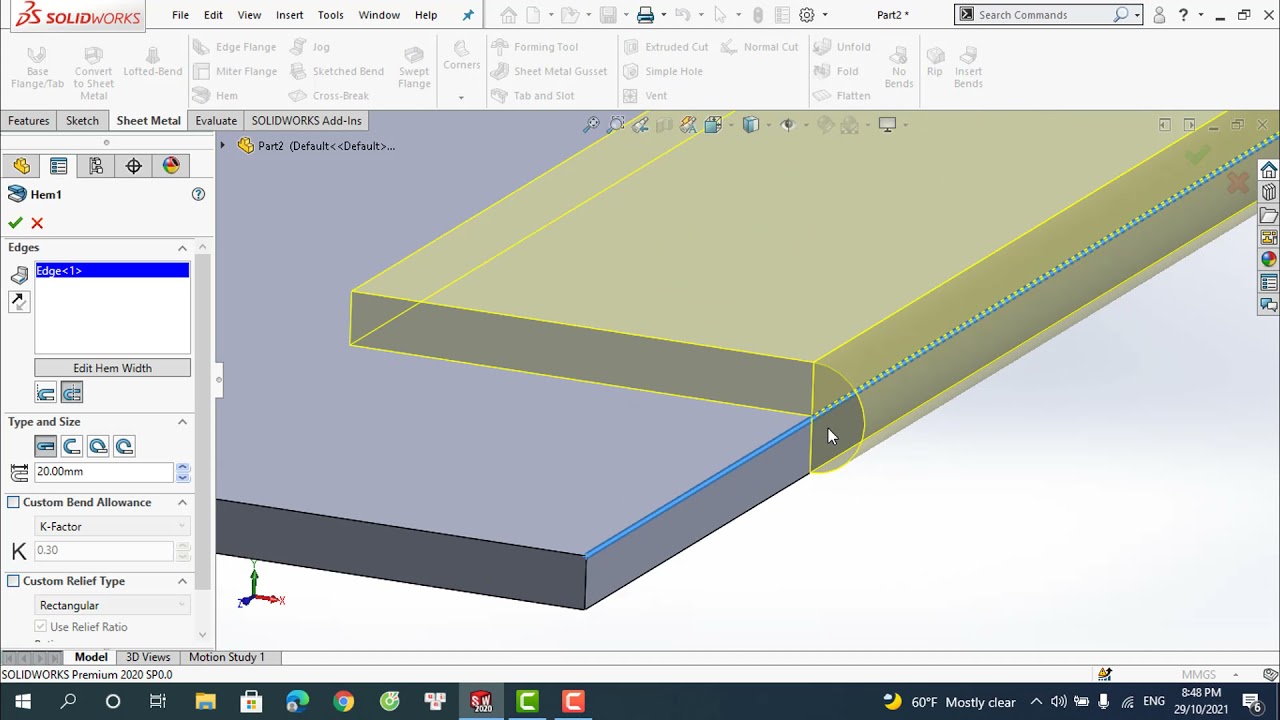
Task: Open the Custom Properties task pane icon
Action: [x=1269, y=283]
